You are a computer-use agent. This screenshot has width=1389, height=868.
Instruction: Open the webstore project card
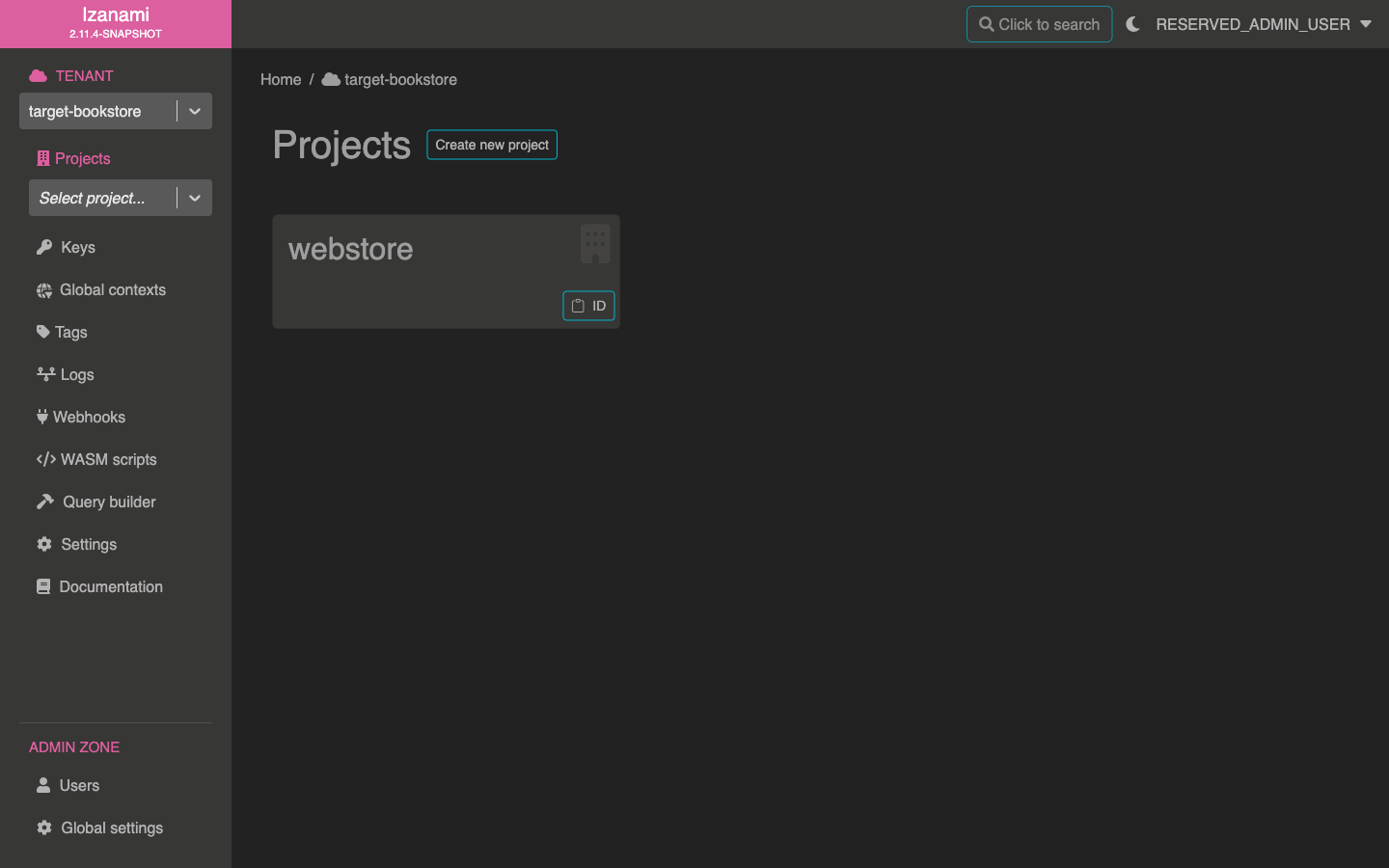click(351, 250)
